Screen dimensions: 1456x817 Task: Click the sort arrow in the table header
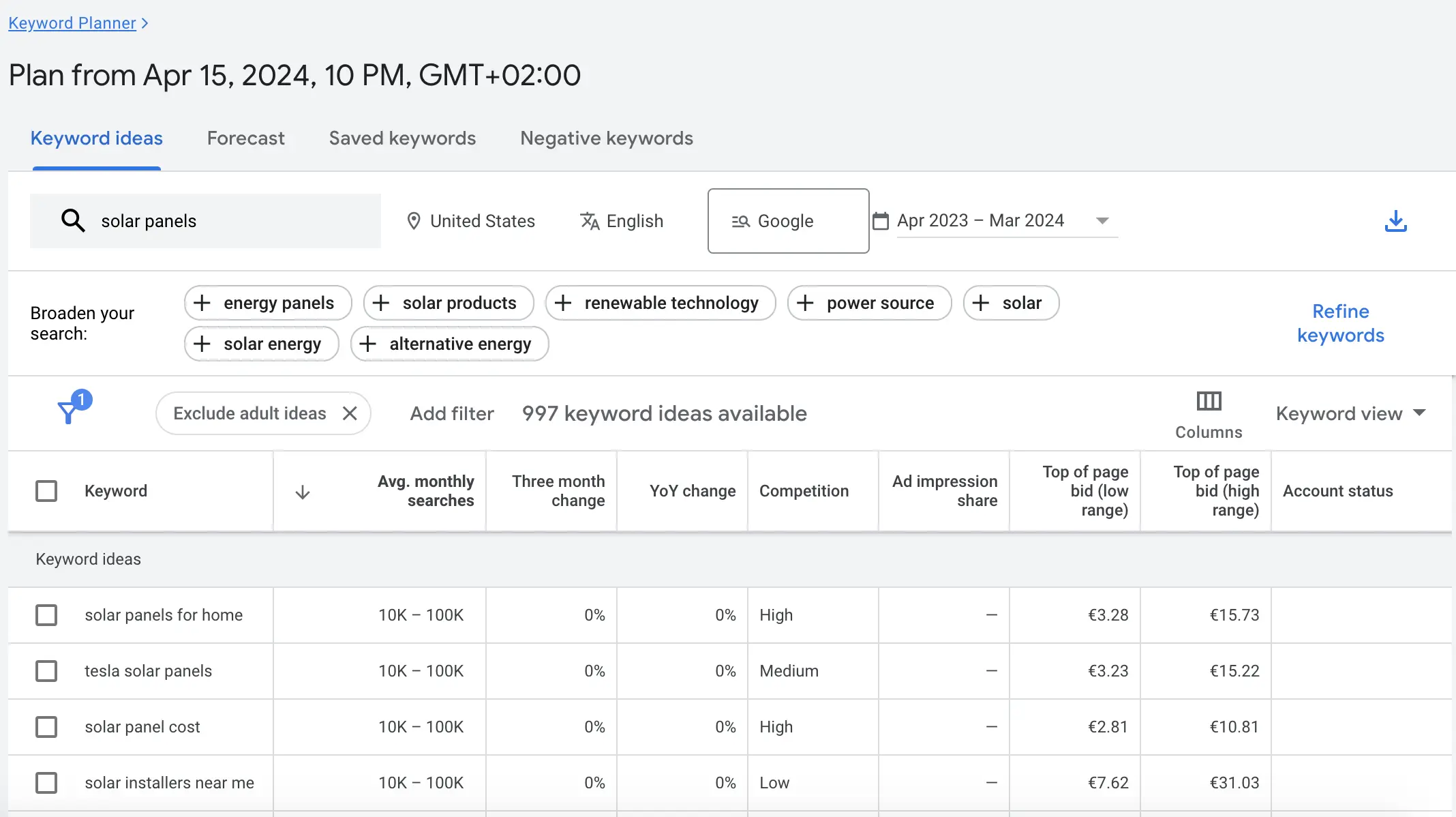303,492
